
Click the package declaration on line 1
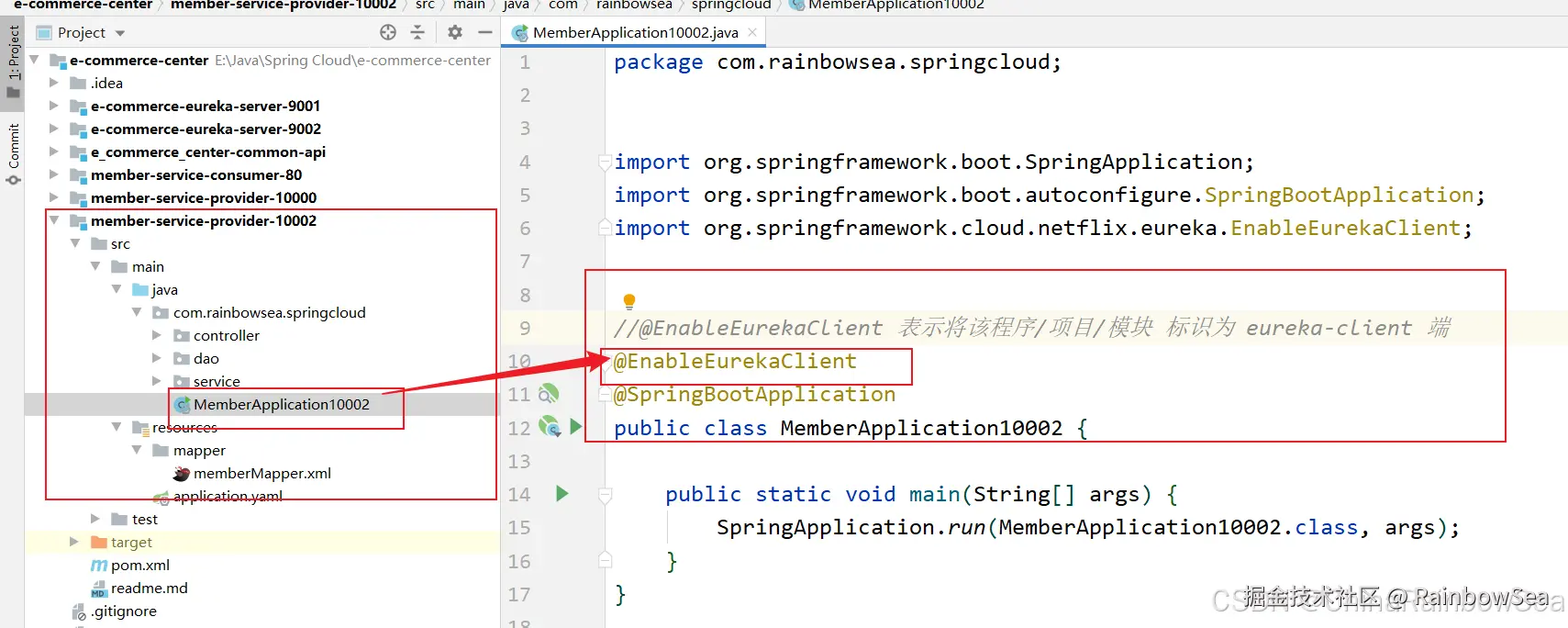(838, 62)
